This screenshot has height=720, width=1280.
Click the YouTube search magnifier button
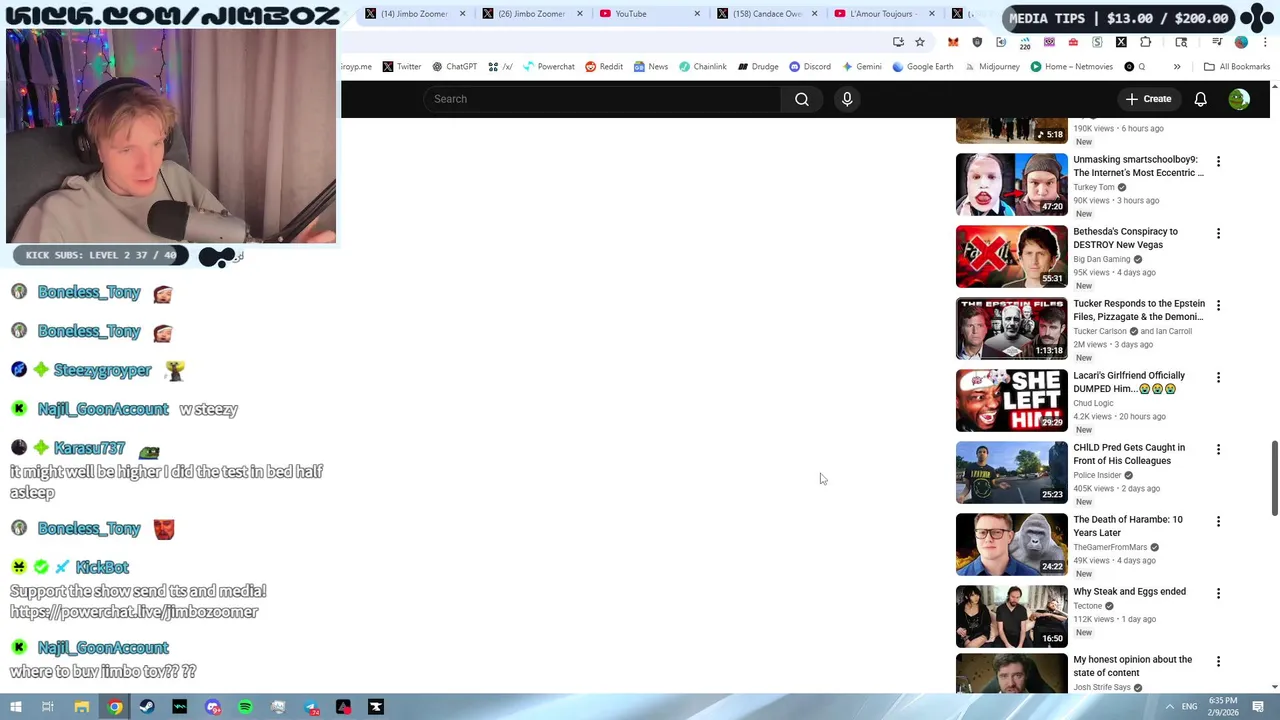[801, 99]
